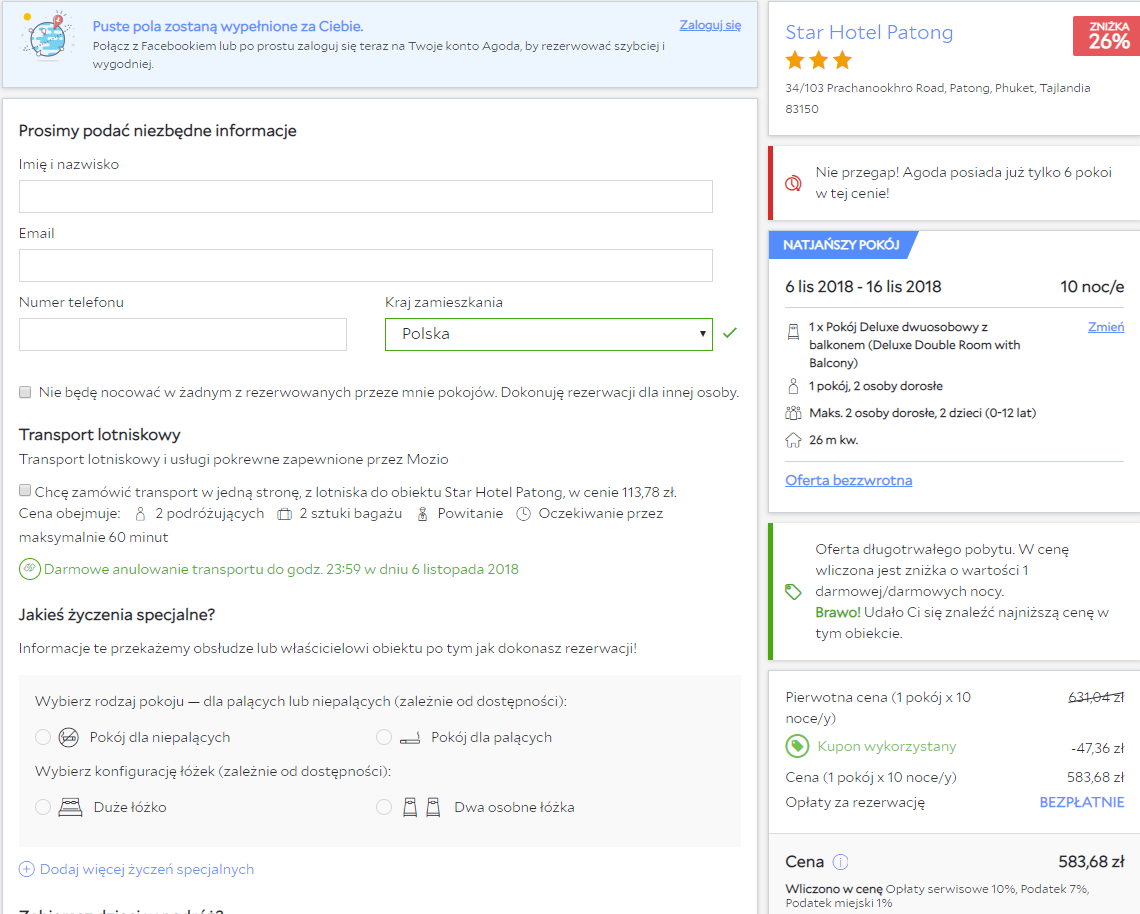Click the -47,36 zł coupon discount value
The width and height of the screenshot is (1140, 914).
1097,748
